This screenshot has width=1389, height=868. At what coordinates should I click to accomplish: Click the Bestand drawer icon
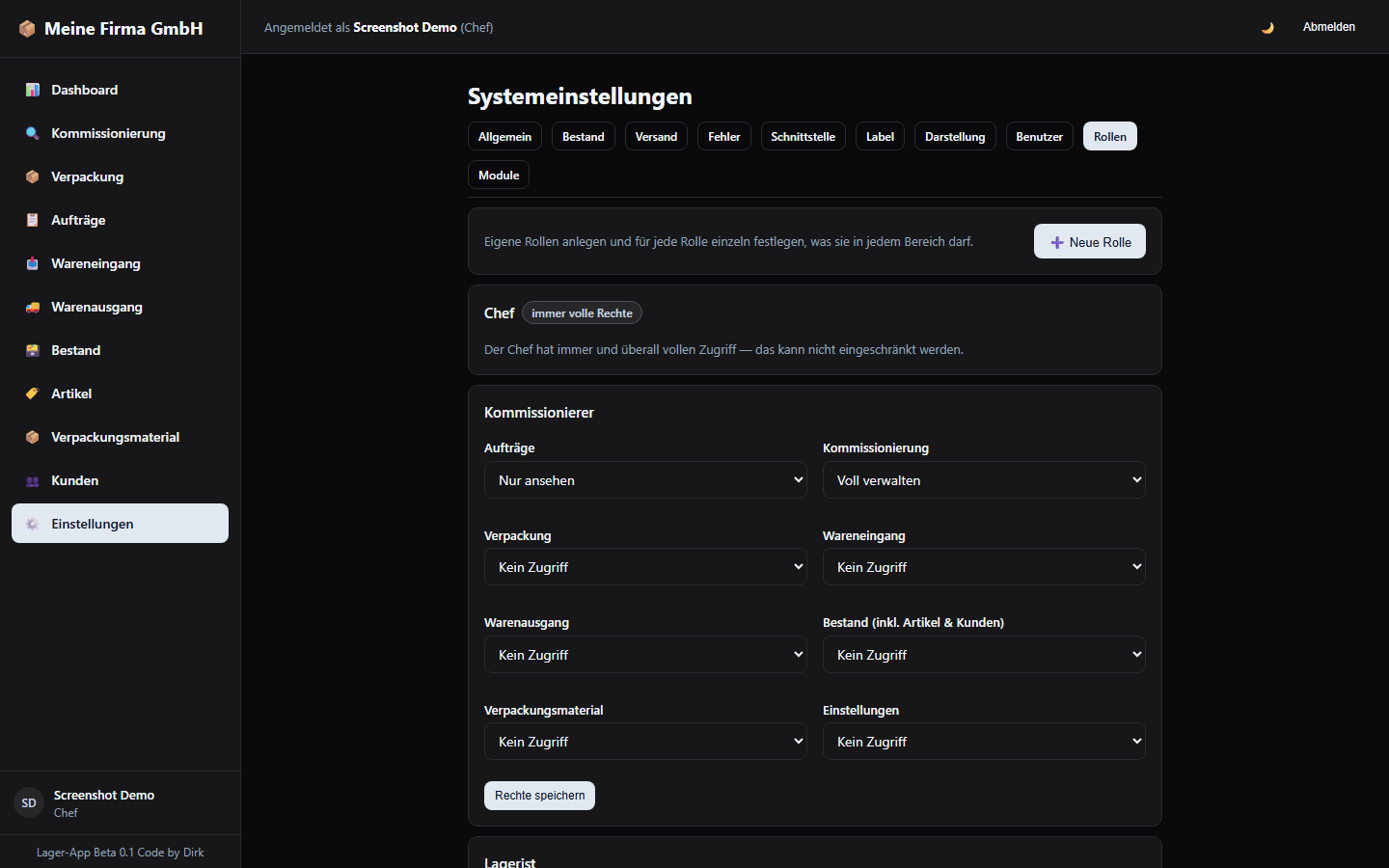tap(33, 350)
